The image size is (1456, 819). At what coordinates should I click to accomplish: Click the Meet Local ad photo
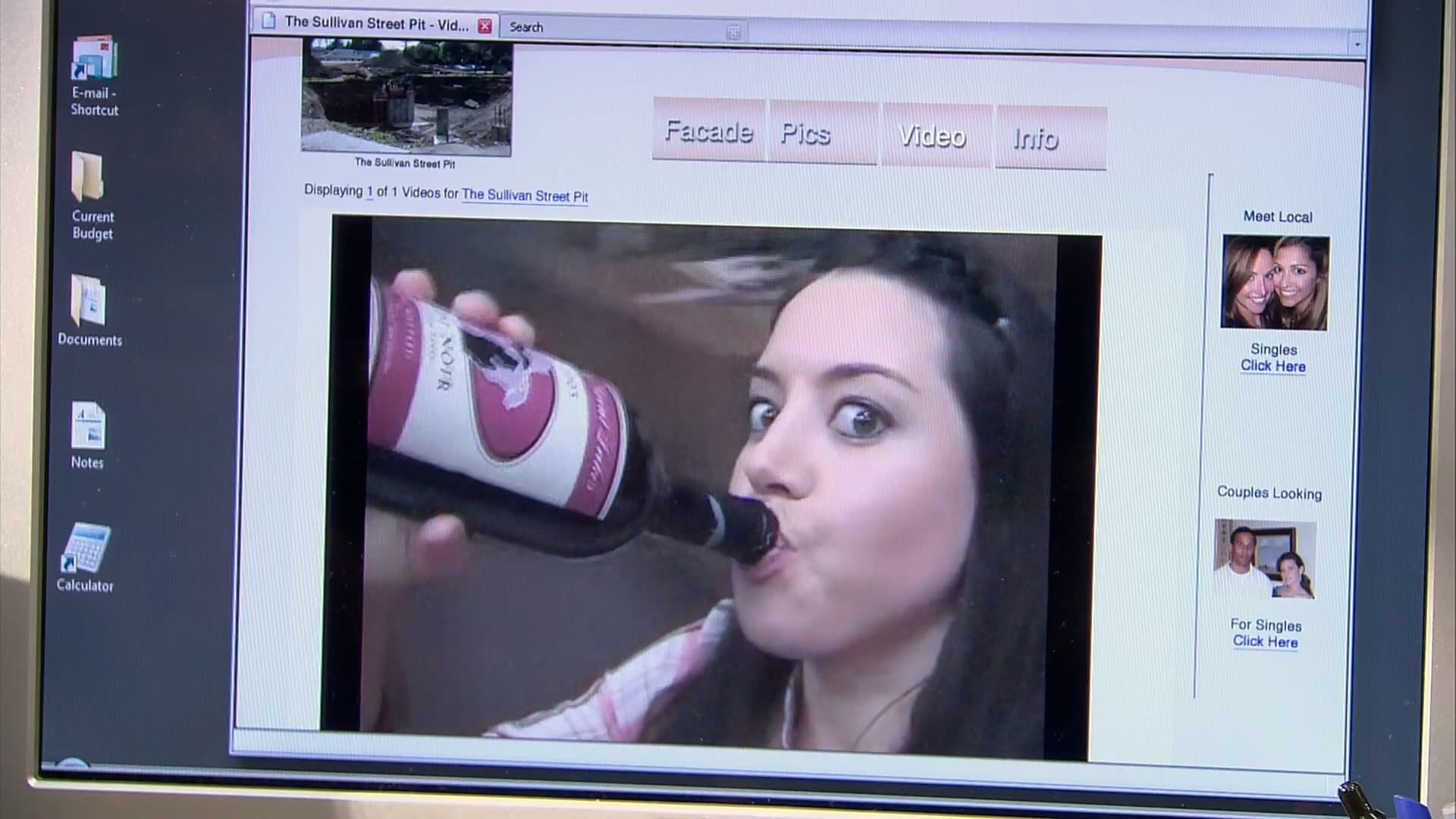(x=1275, y=282)
